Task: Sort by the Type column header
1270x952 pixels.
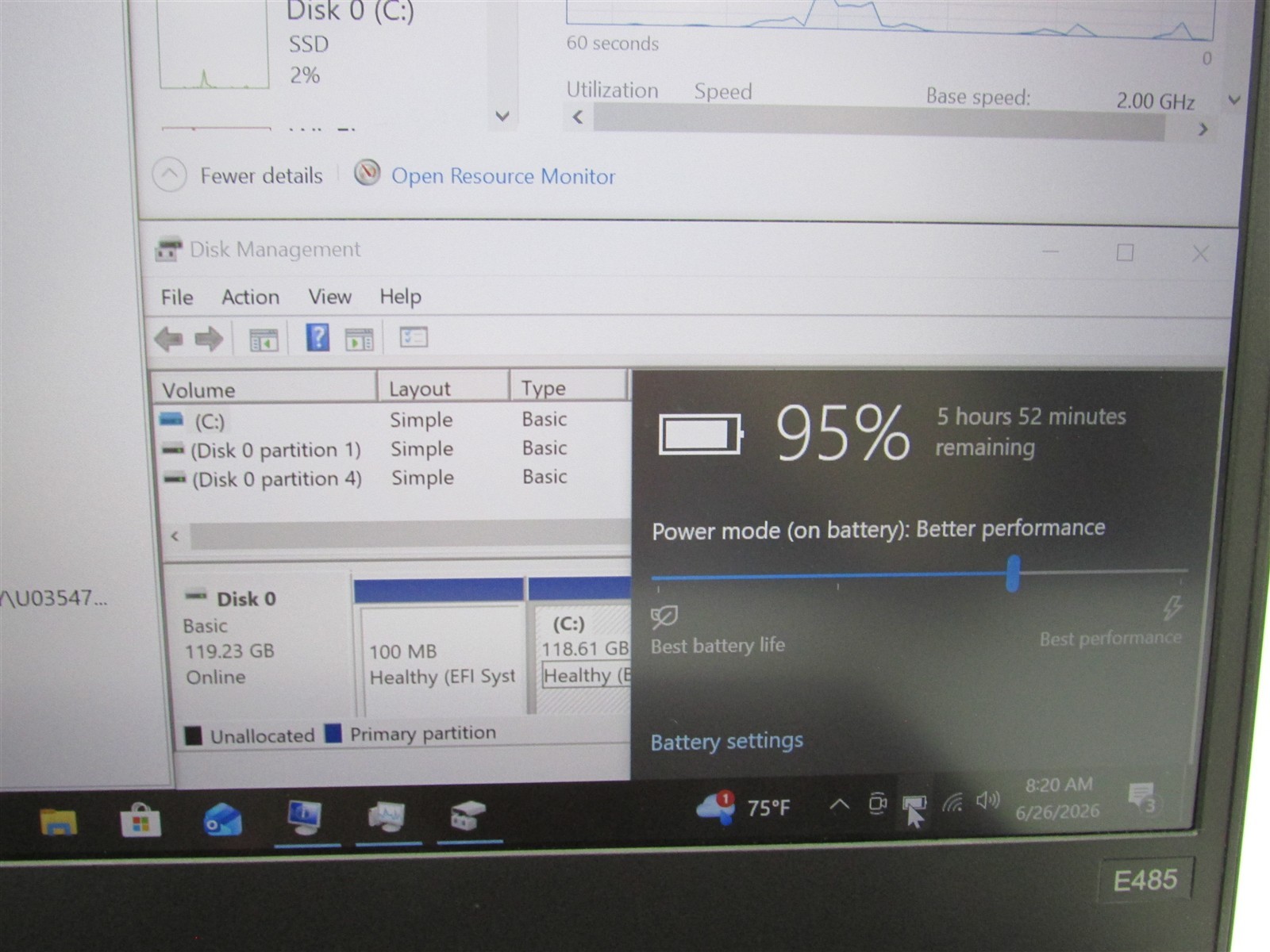Action: pos(568,386)
